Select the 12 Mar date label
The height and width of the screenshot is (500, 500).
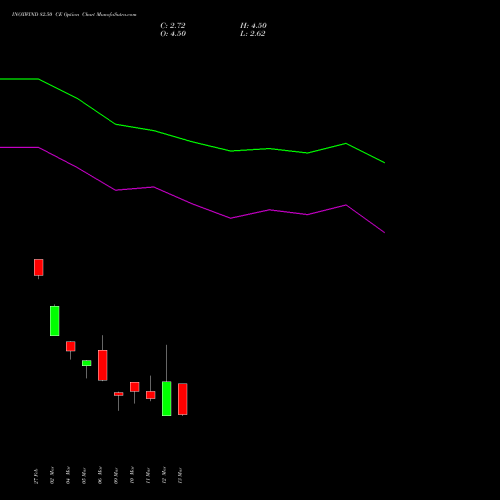164,475
